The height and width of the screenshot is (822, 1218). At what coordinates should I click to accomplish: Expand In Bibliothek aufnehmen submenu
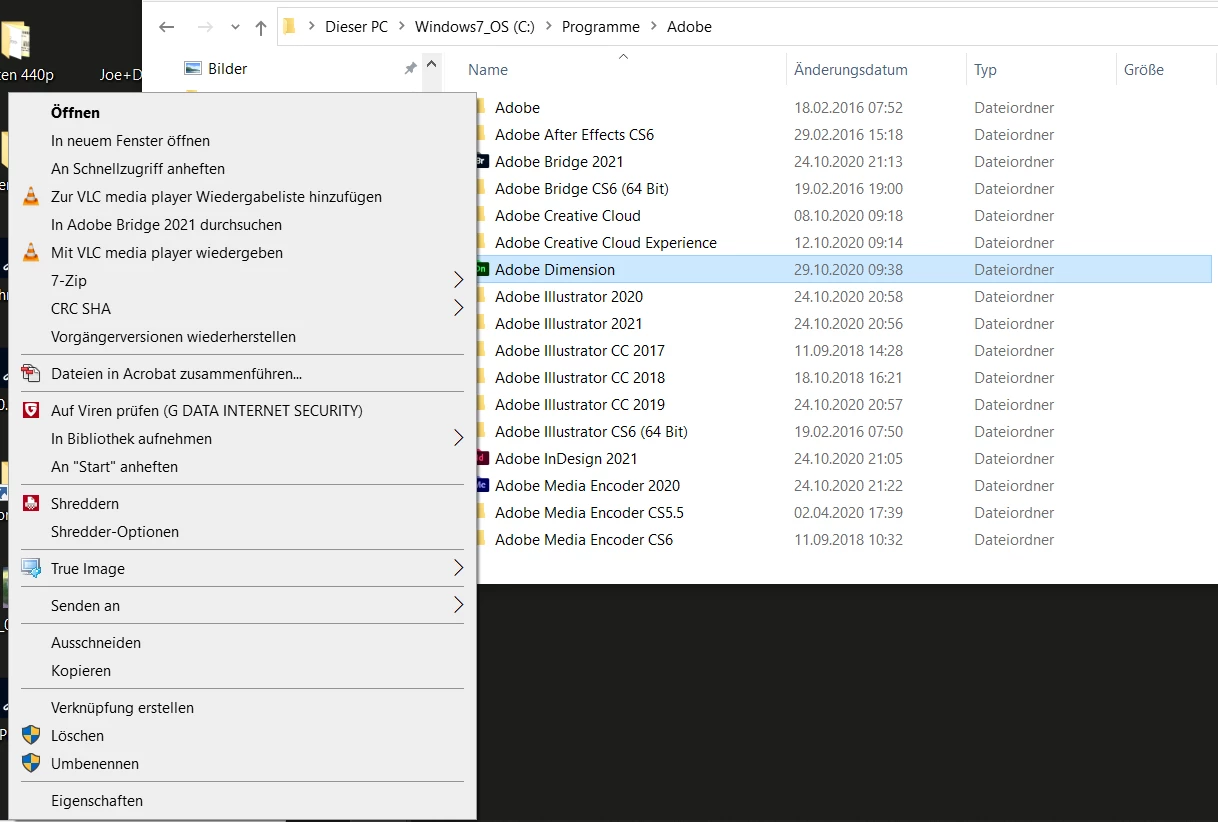[459, 438]
